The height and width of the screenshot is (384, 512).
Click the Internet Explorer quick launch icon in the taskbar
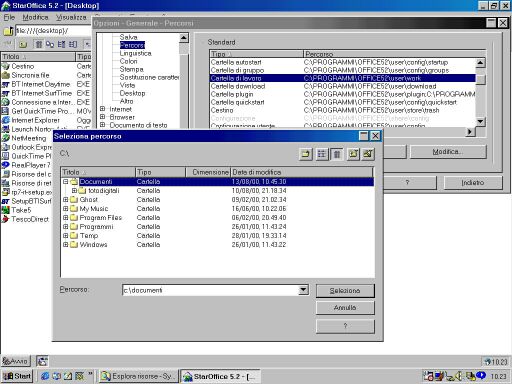point(45,376)
